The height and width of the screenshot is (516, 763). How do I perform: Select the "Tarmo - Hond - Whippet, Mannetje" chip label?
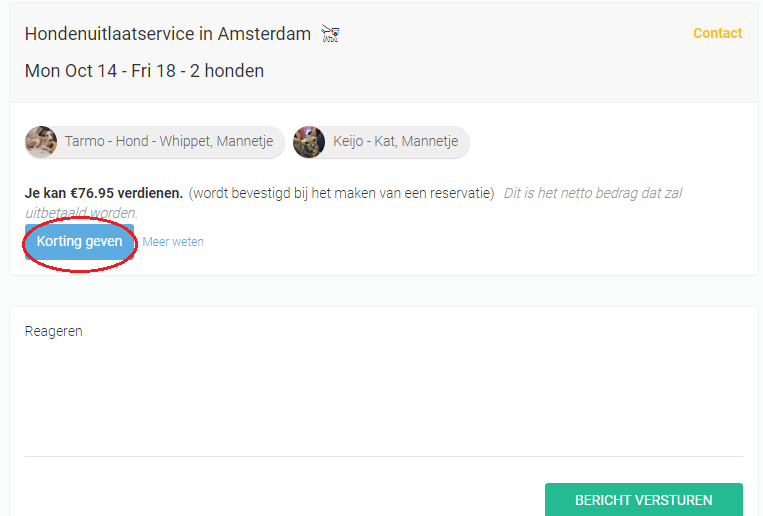(x=168, y=142)
